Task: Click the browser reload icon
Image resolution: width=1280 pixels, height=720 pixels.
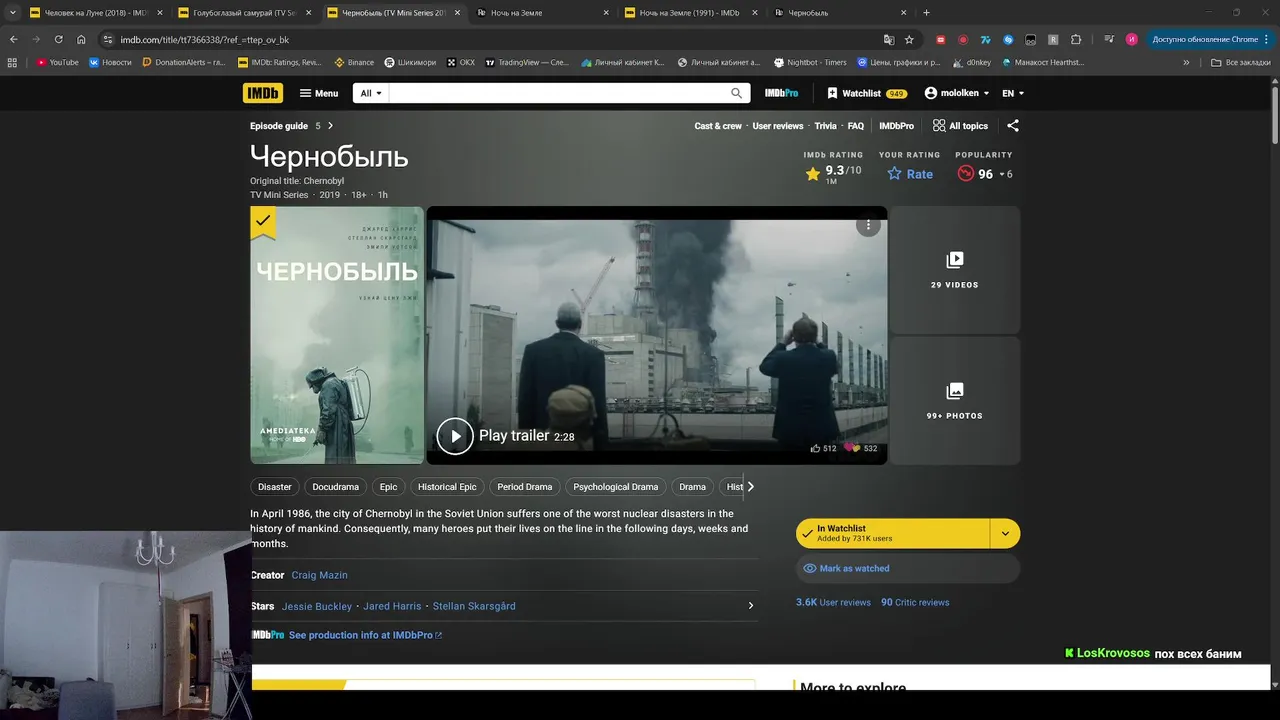Action: [x=58, y=39]
